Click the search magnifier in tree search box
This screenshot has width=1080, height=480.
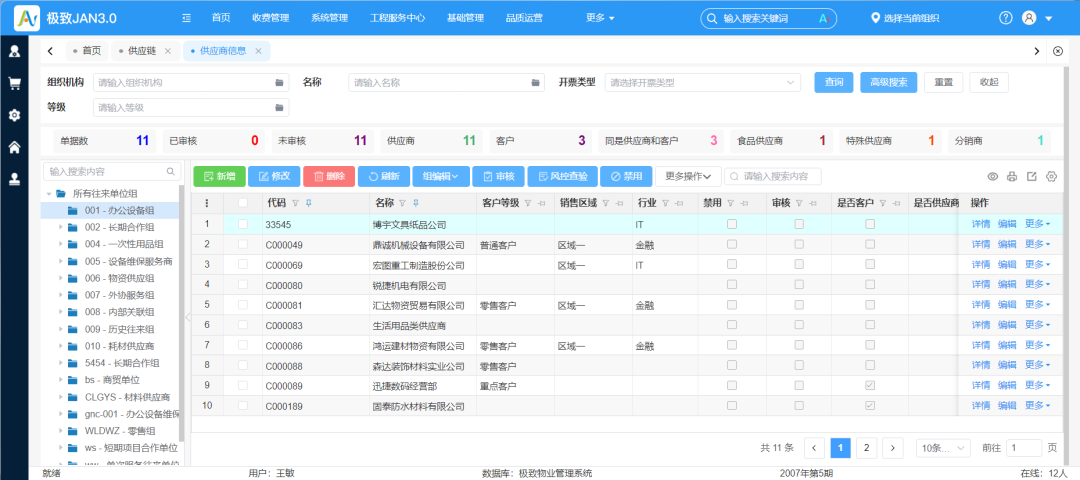(170, 171)
